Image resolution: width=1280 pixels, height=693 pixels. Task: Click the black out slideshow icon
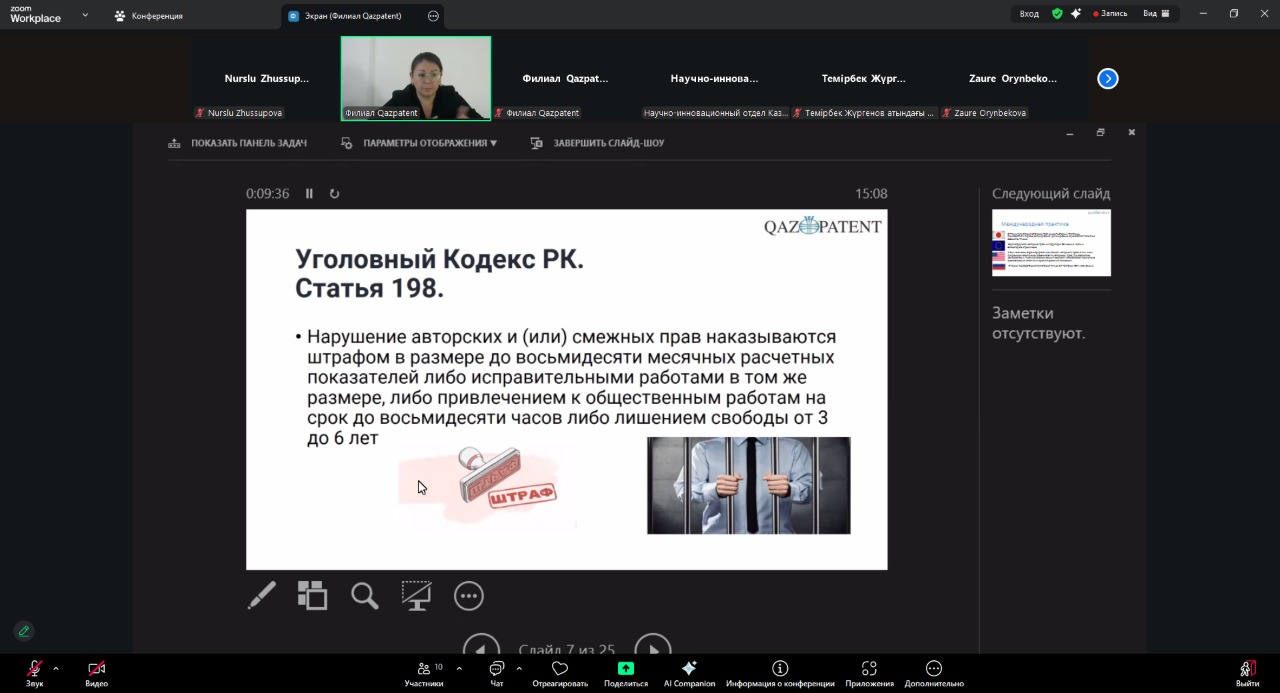416,596
